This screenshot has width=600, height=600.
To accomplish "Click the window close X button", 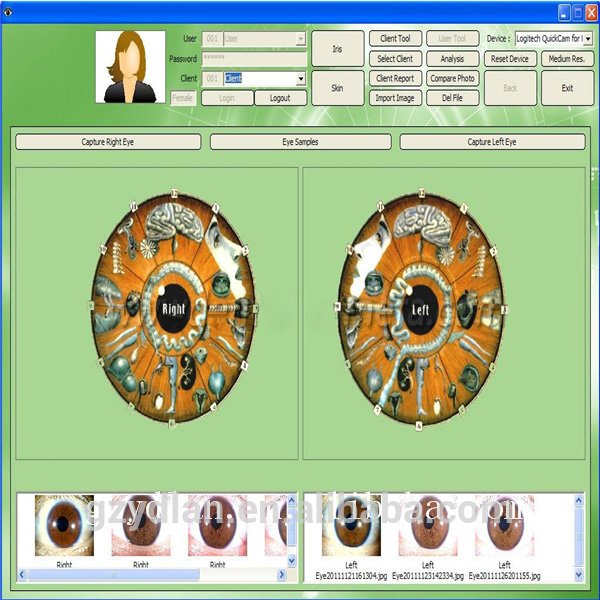I will click(x=592, y=13).
